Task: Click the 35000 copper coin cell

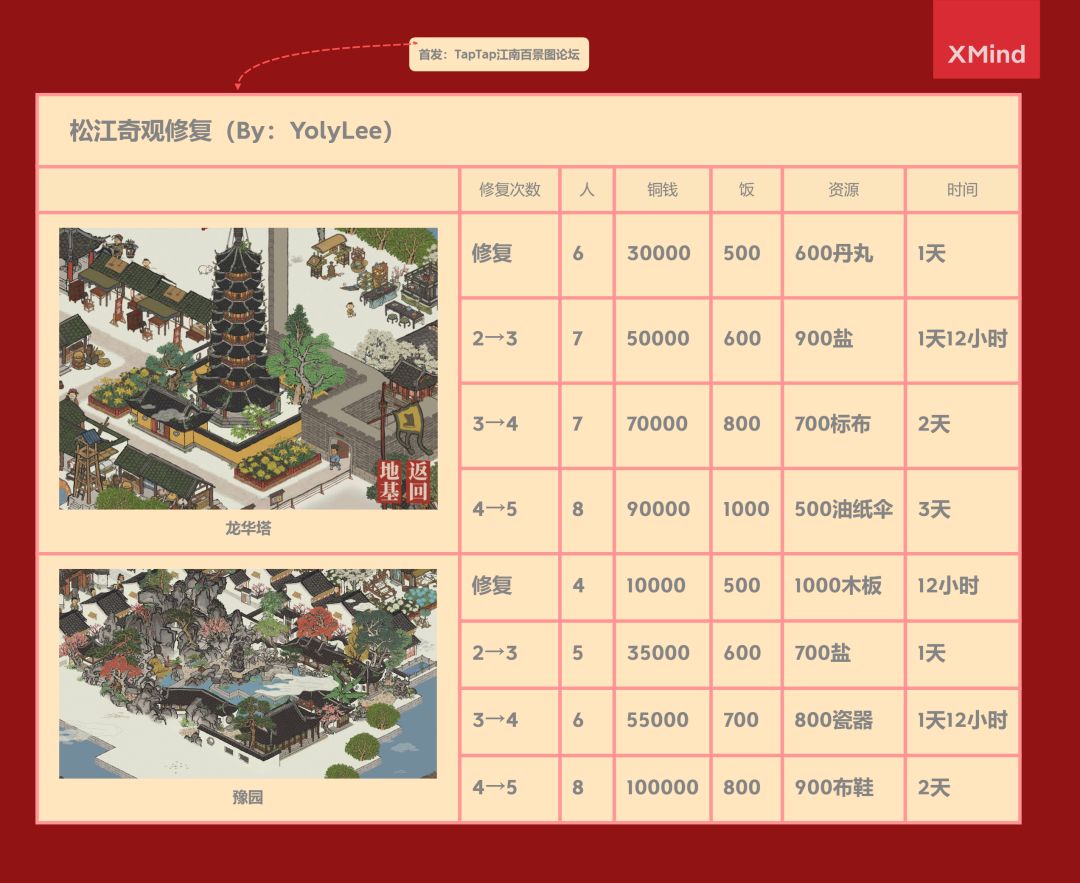Action: click(663, 654)
